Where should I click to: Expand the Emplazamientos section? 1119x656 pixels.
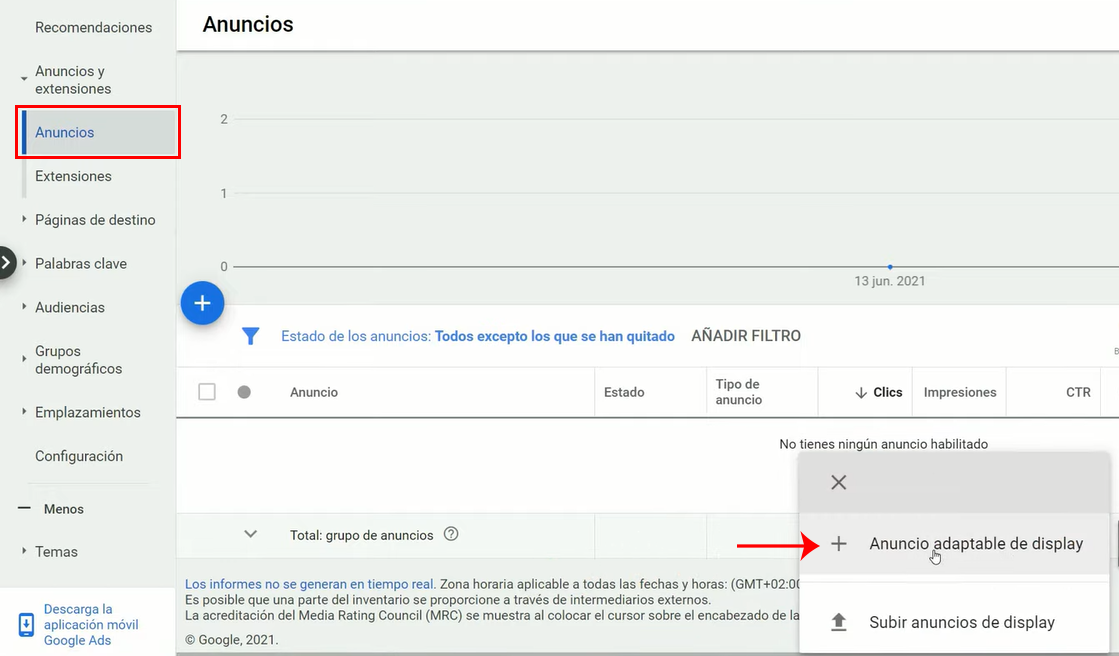point(24,411)
